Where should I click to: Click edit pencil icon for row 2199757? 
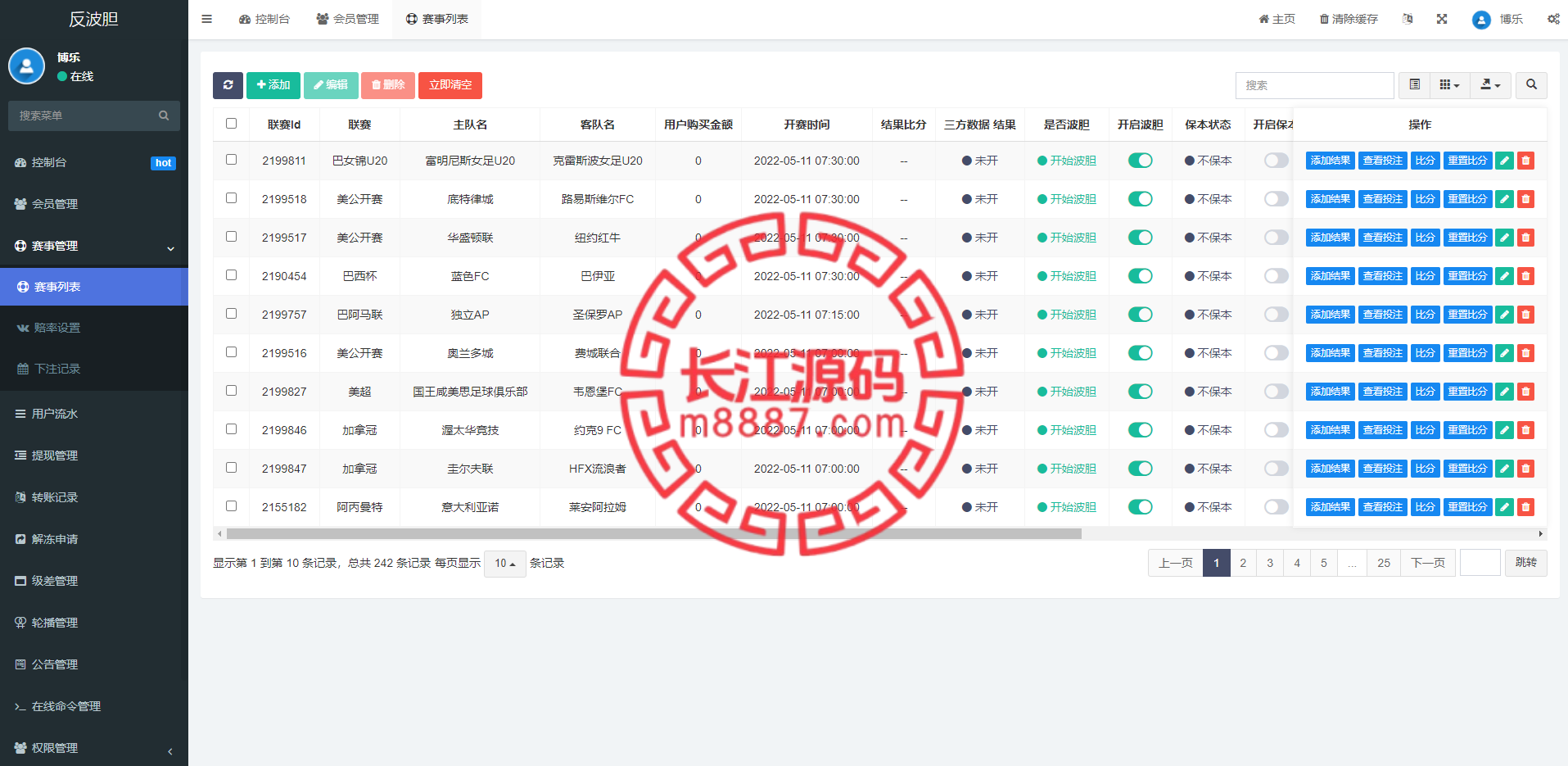(x=1504, y=315)
